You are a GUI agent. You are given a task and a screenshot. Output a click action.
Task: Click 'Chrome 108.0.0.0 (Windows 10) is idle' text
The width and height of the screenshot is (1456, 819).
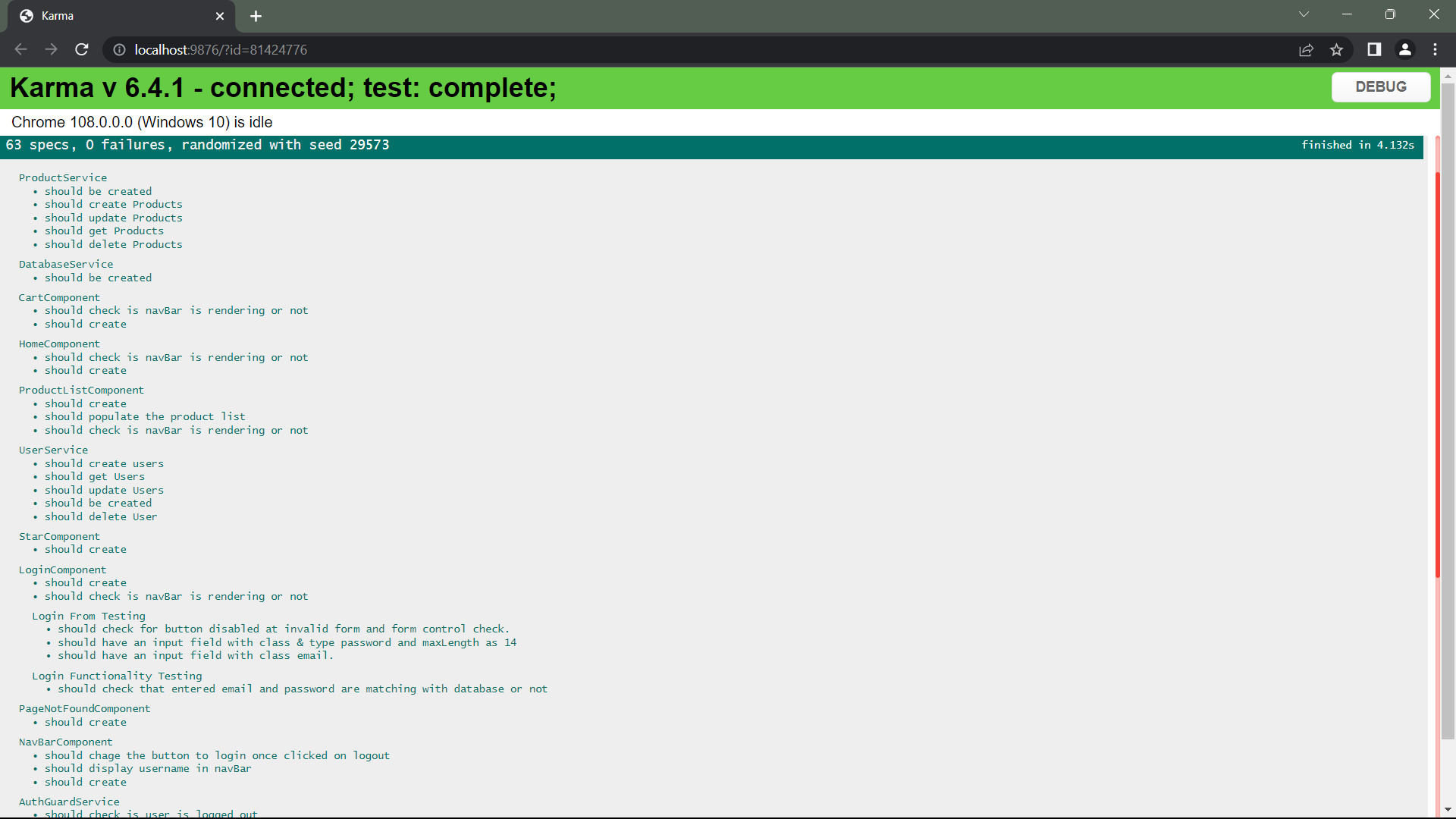click(x=142, y=122)
